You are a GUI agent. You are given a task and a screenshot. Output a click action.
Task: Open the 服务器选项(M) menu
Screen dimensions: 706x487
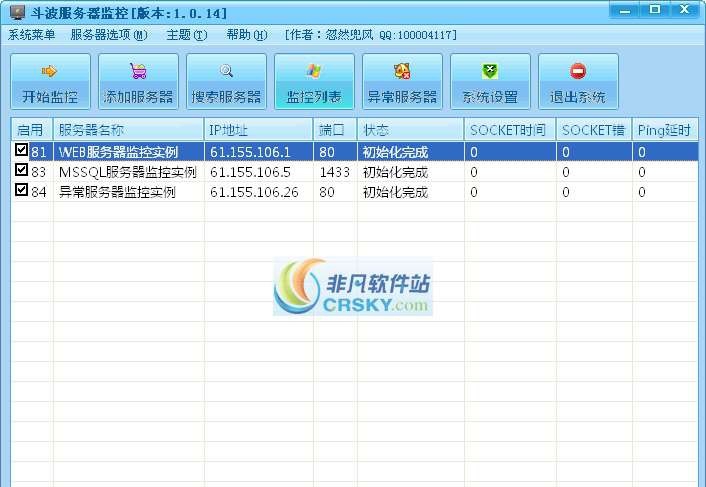[x=109, y=35]
